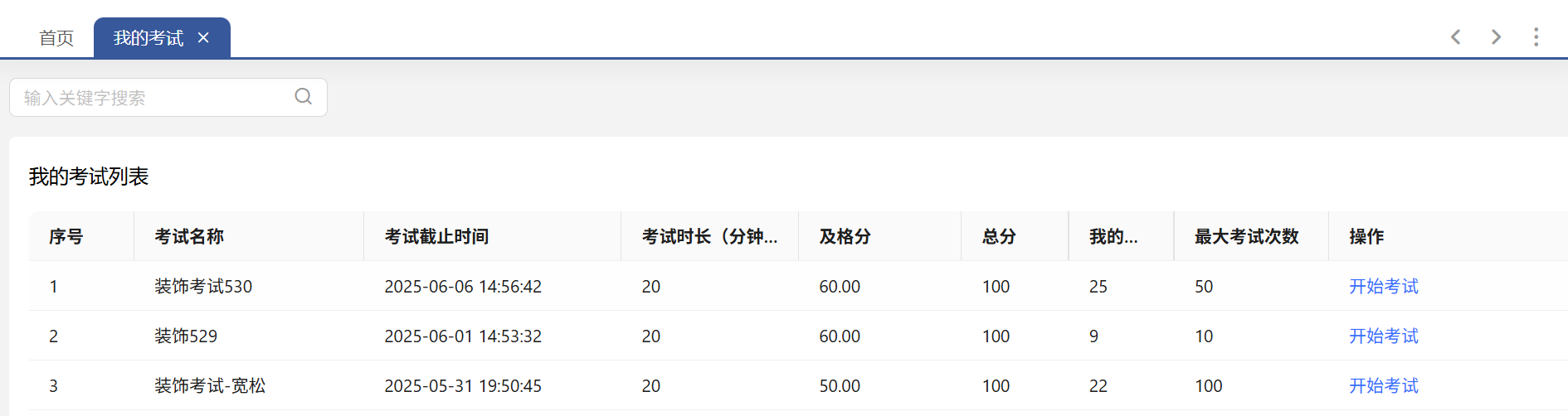Click the truncated 我的... column header
This screenshot has height=416, width=1568.
pyautogui.click(x=1113, y=237)
